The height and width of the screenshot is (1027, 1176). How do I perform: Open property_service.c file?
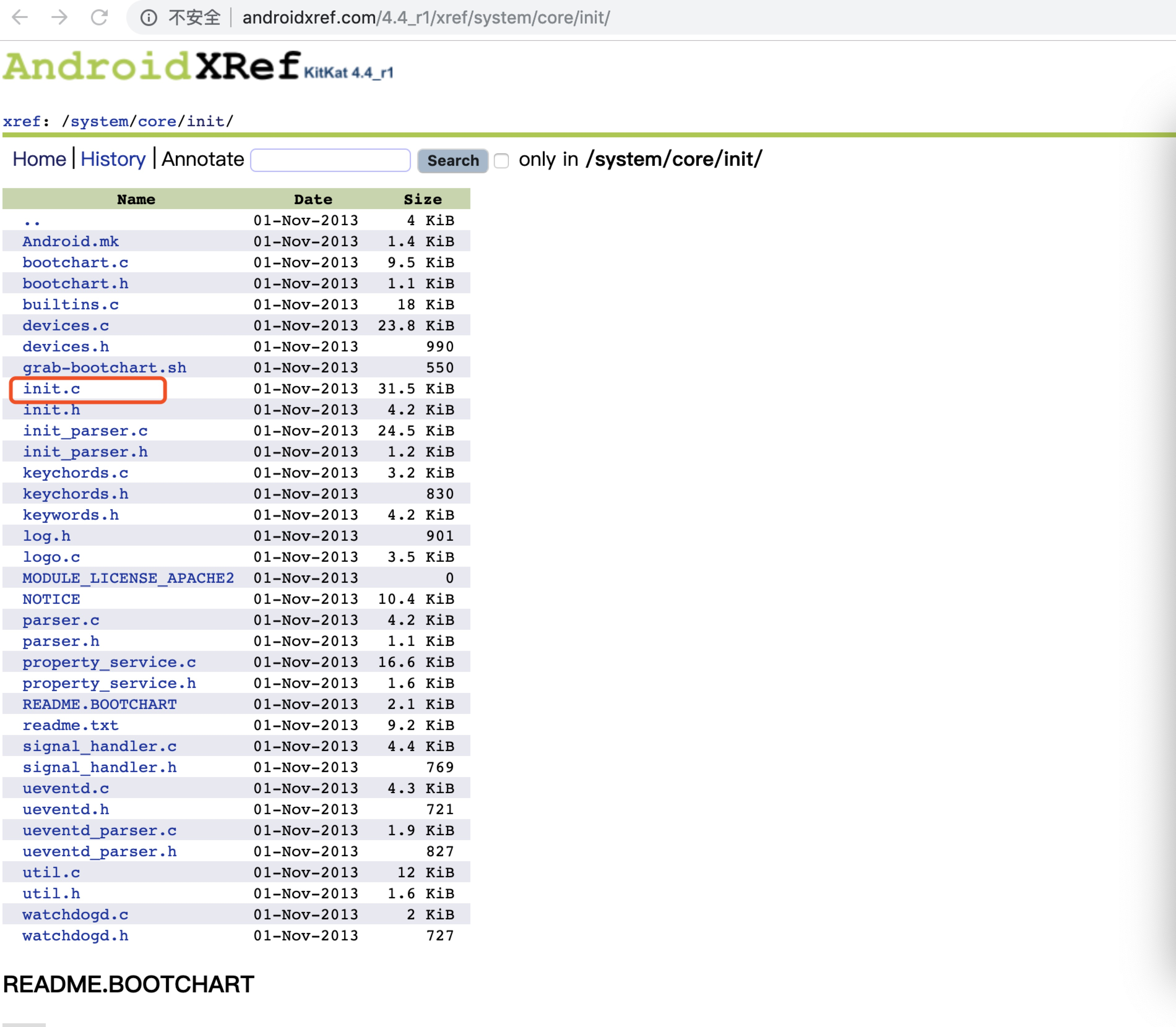[109, 663]
